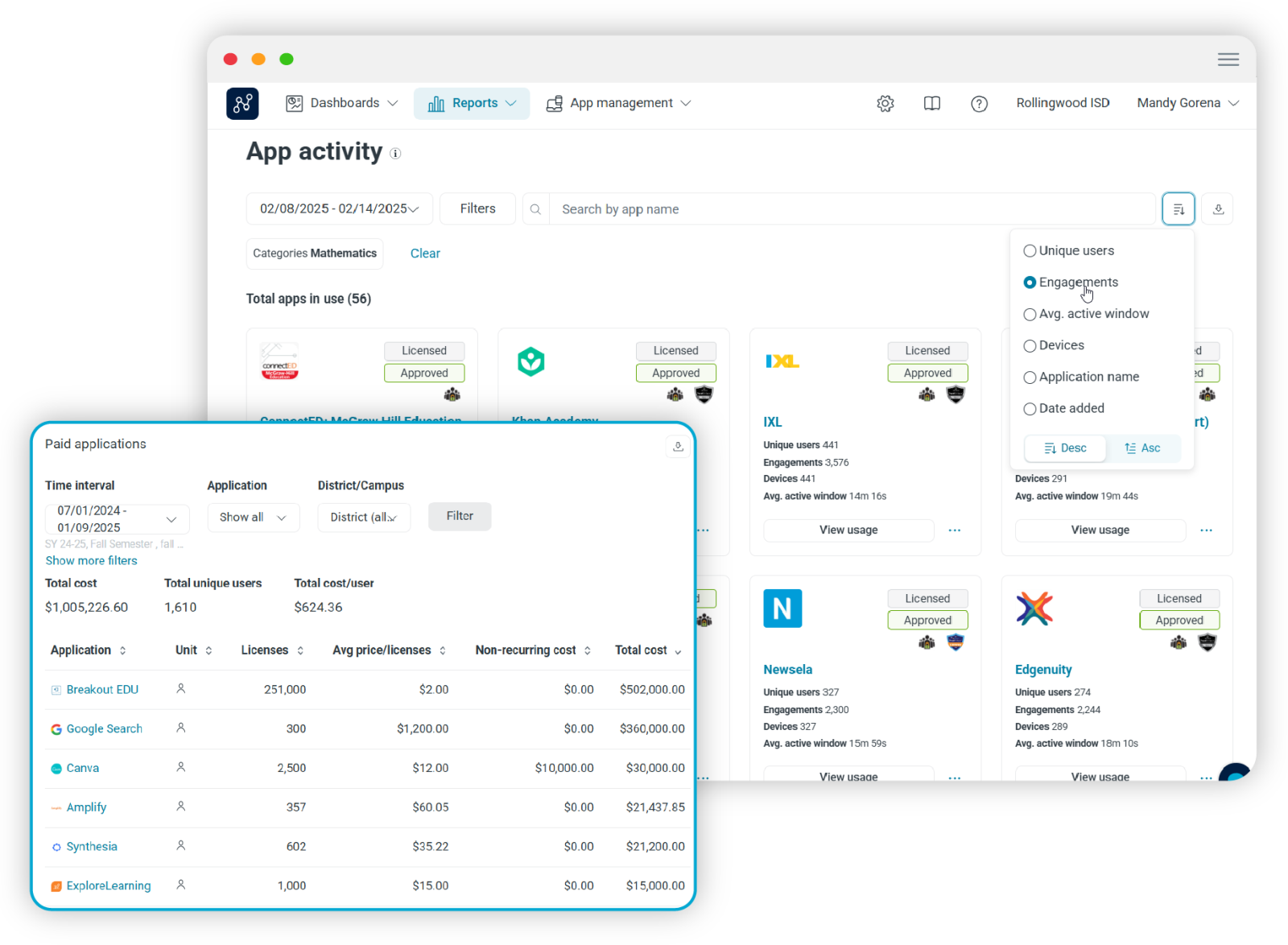Image resolution: width=1288 pixels, height=945 pixels.
Task: Click the app logo home icon
Action: coord(242,104)
